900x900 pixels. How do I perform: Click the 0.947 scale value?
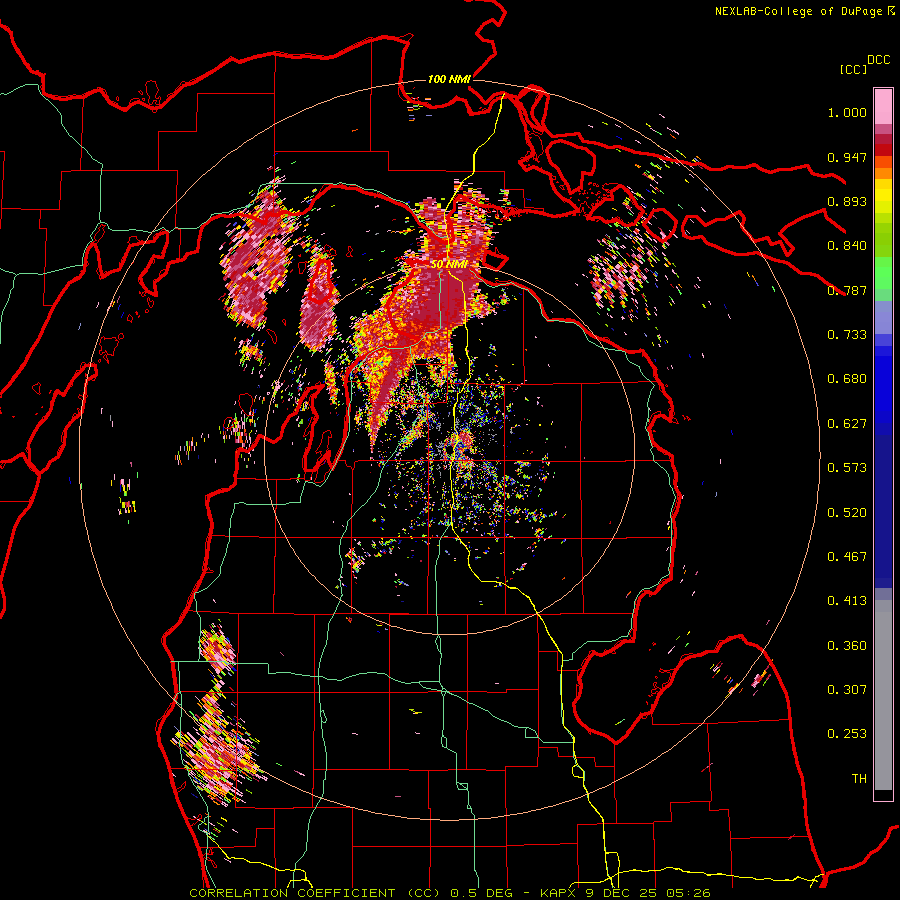[847, 157]
